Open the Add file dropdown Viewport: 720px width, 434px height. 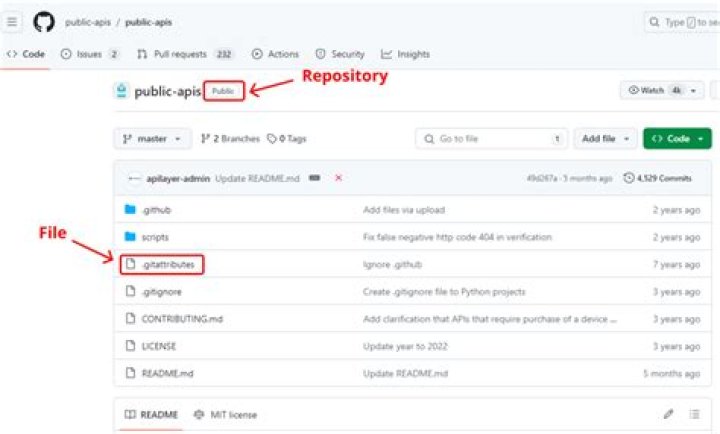(605, 138)
